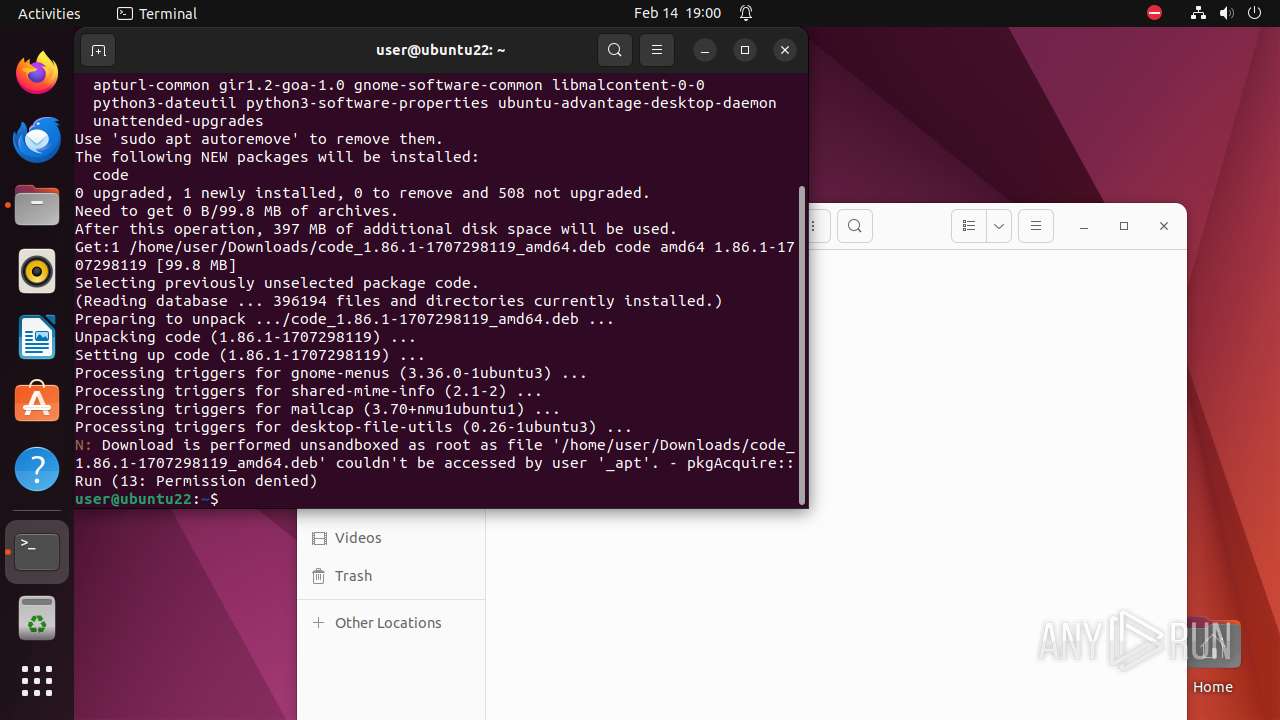Click the notification bell in top bar
The width and height of the screenshot is (1280, 720).
(746, 13)
